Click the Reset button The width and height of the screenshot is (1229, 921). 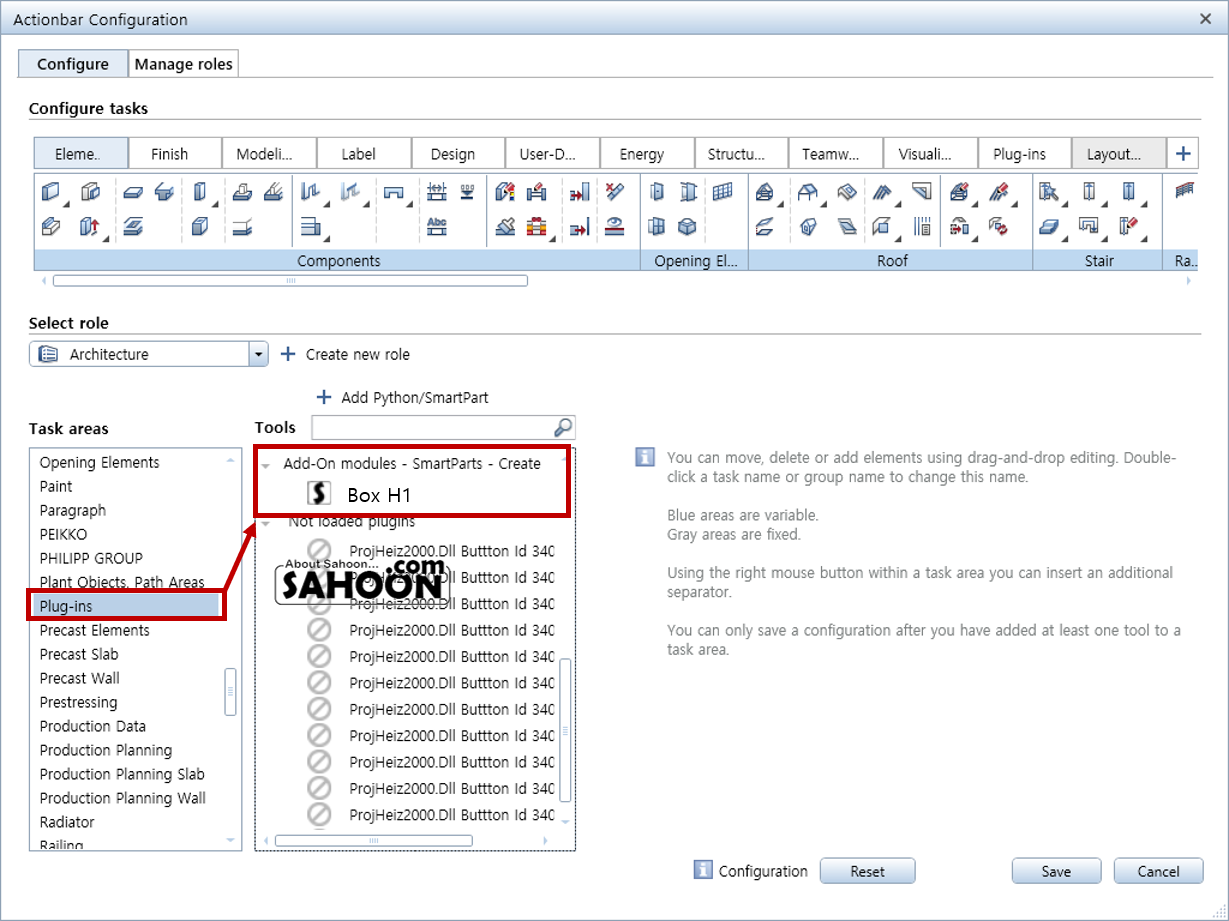click(867, 871)
